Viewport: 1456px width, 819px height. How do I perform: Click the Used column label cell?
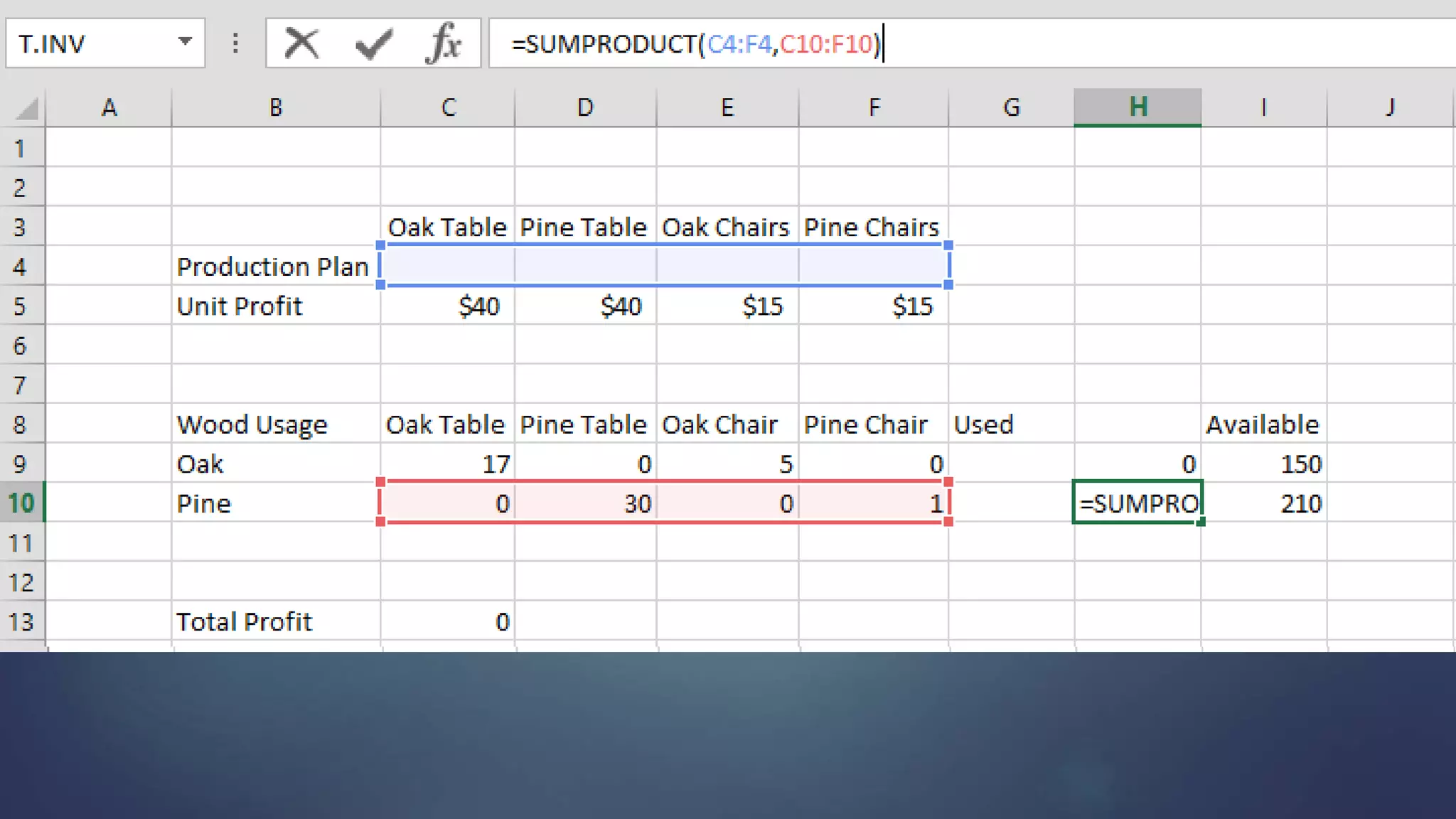coord(1011,424)
